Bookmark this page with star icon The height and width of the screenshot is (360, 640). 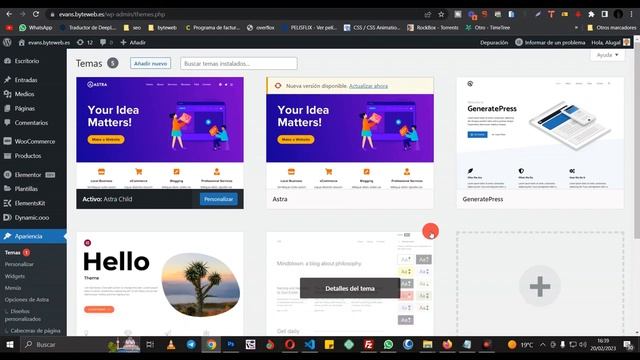point(441,14)
